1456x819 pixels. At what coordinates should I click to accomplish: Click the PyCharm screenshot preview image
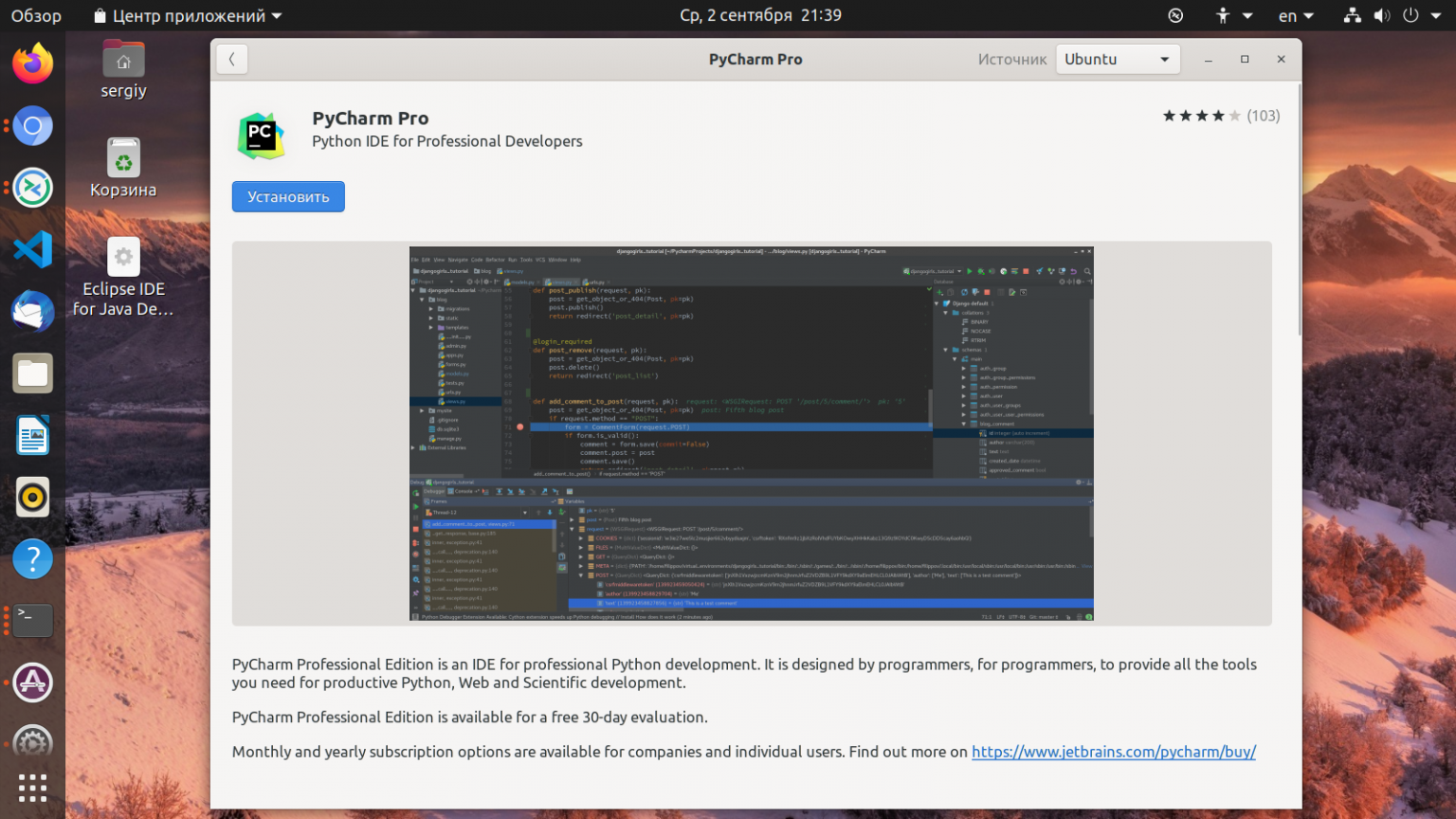[x=751, y=433]
